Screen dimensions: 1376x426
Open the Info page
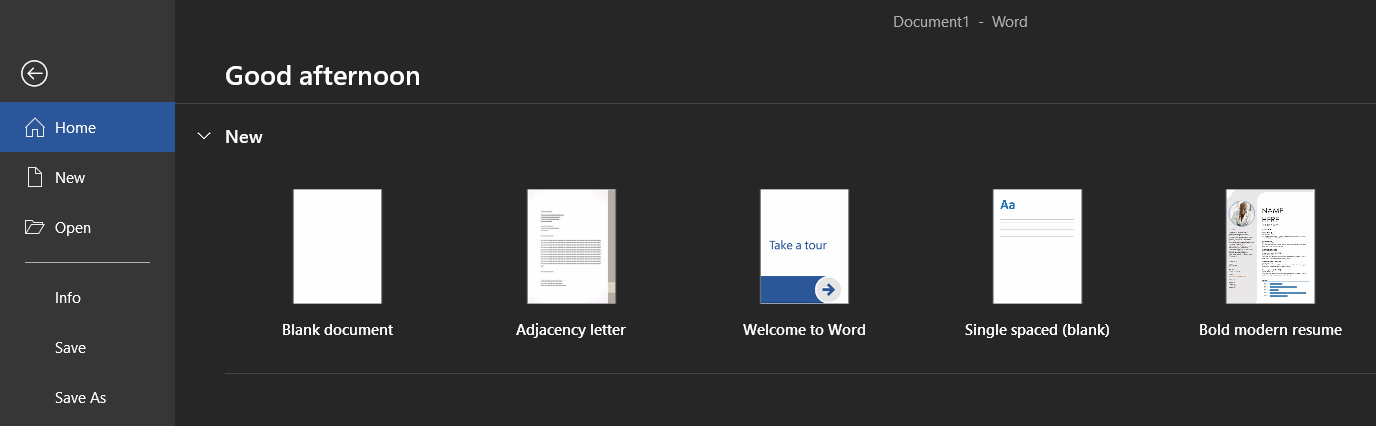point(87,298)
